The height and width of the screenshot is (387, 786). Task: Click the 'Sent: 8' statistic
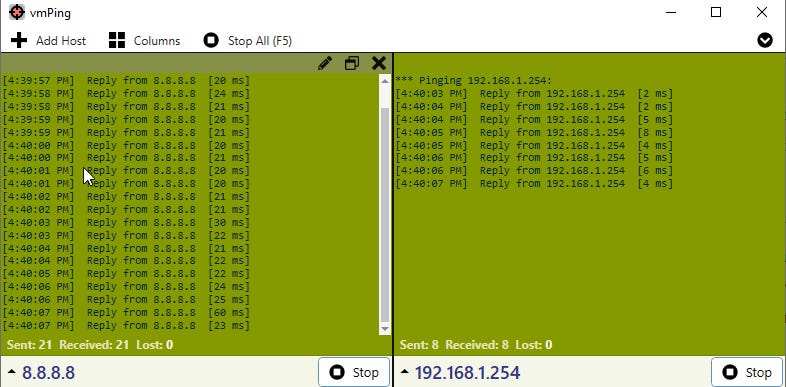coord(420,345)
